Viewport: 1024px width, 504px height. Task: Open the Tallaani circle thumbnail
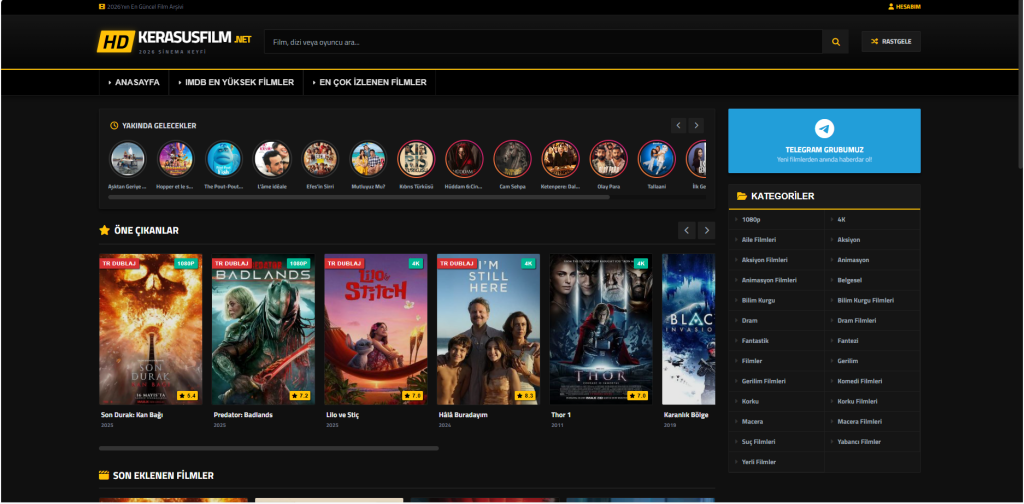click(656, 159)
